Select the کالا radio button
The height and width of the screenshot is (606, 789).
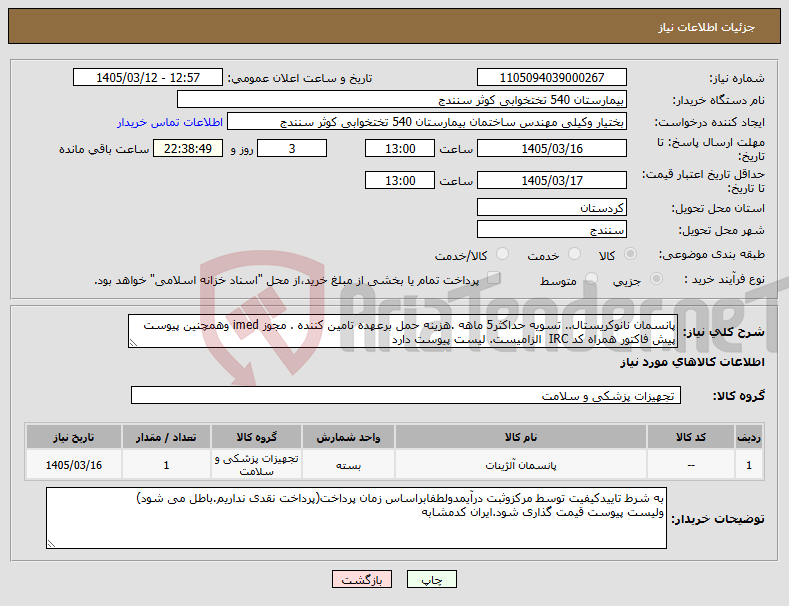pos(630,254)
